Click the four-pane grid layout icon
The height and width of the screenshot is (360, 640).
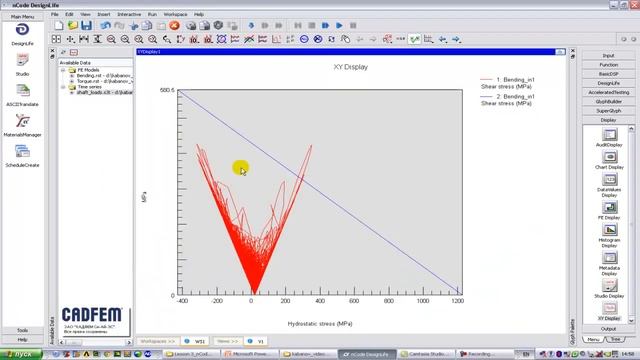coord(56,39)
